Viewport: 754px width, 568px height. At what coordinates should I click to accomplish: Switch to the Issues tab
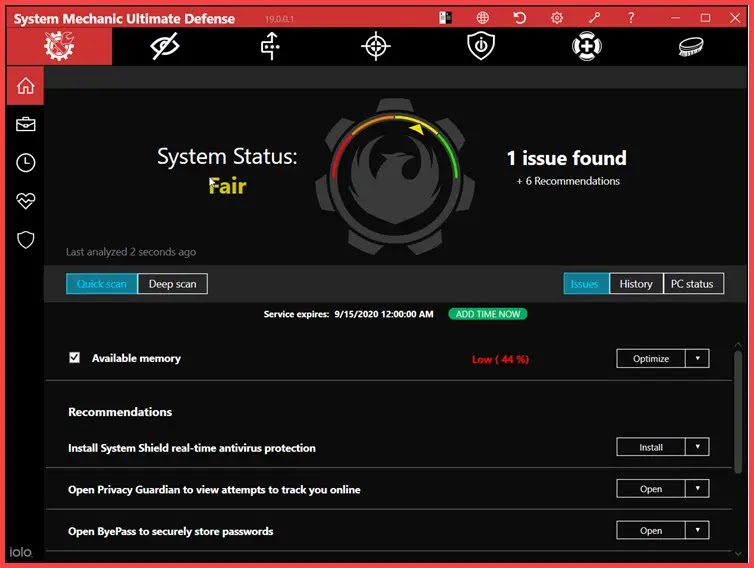pos(586,284)
